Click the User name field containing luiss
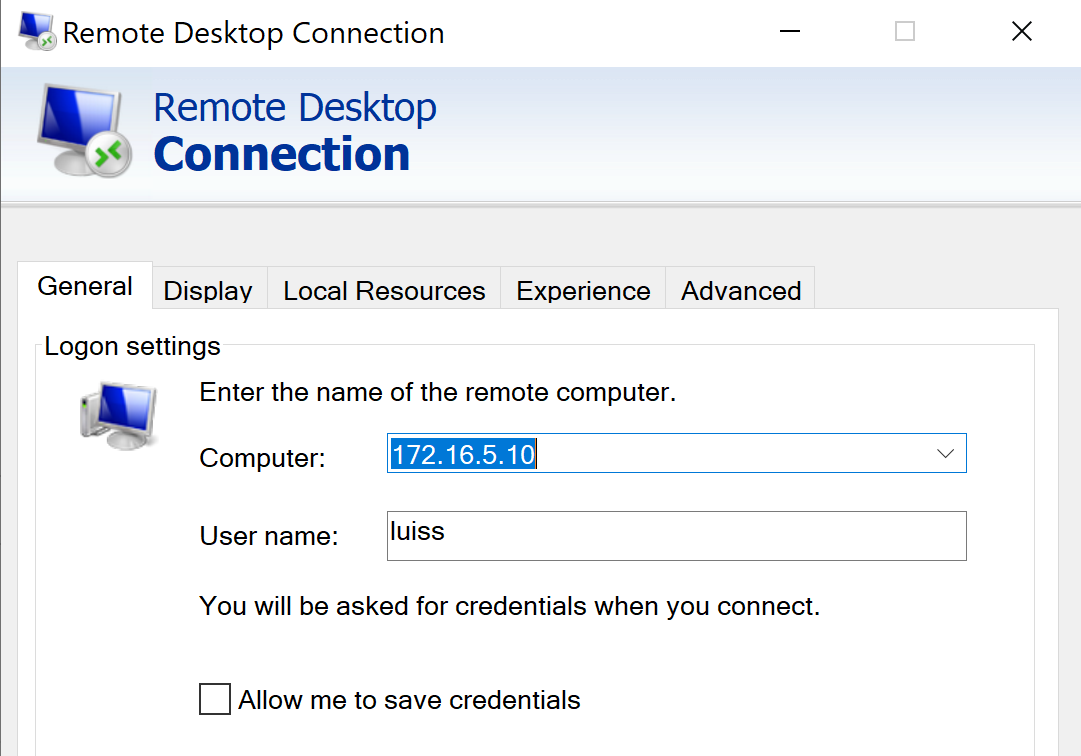Viewport: 1081px width, 756px height. 676,536
